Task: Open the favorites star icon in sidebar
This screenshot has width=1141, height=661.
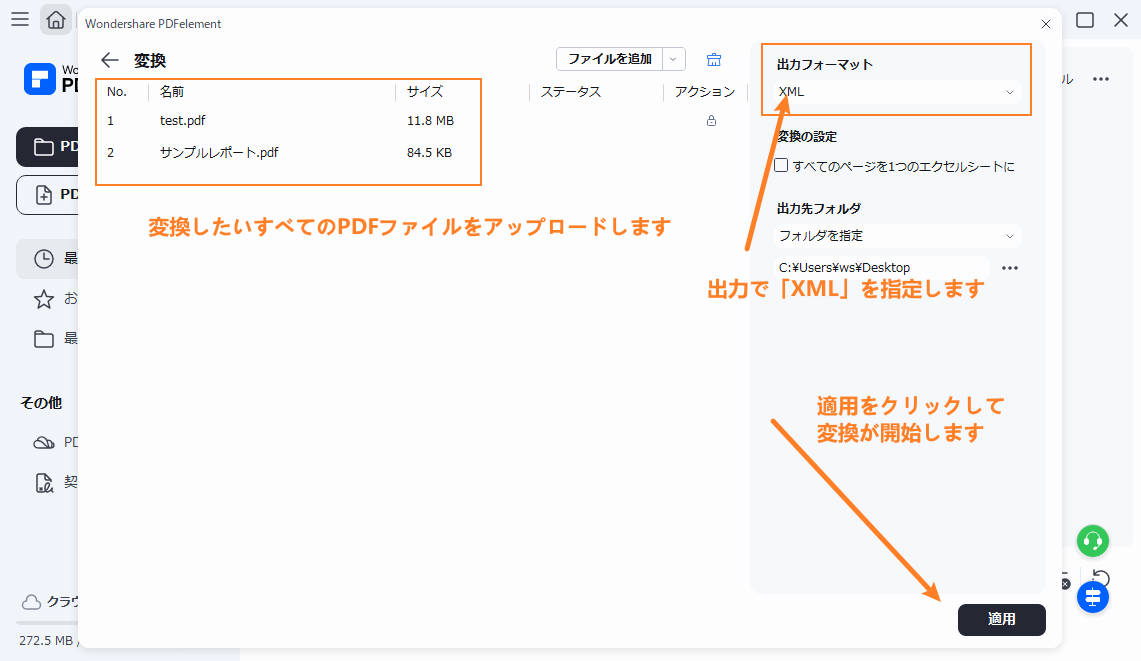Action: [x=45, y=298]
